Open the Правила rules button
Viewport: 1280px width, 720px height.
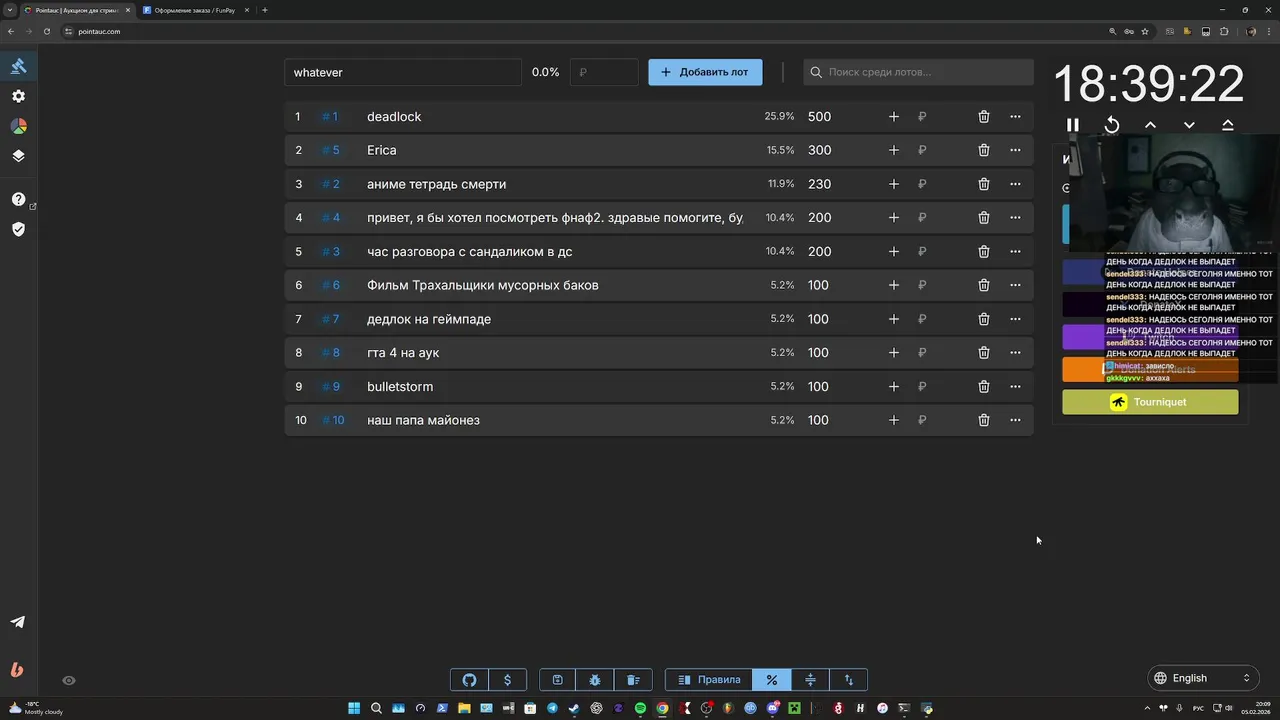709,680
